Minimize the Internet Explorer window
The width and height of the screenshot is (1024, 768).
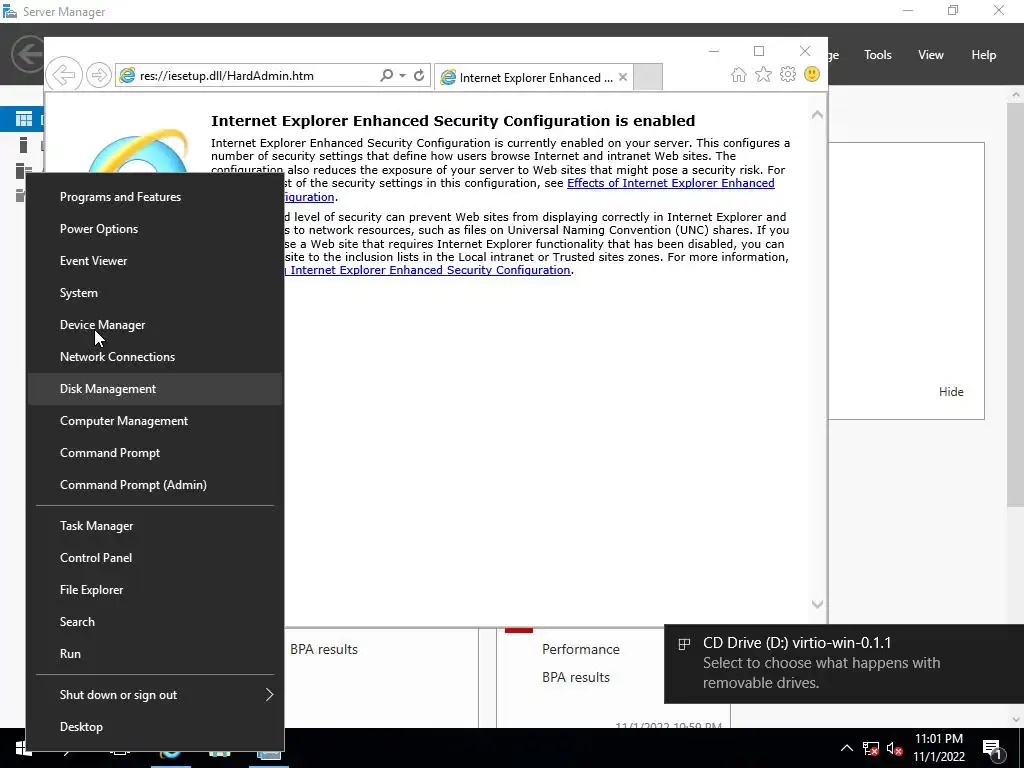click(714, 51)
